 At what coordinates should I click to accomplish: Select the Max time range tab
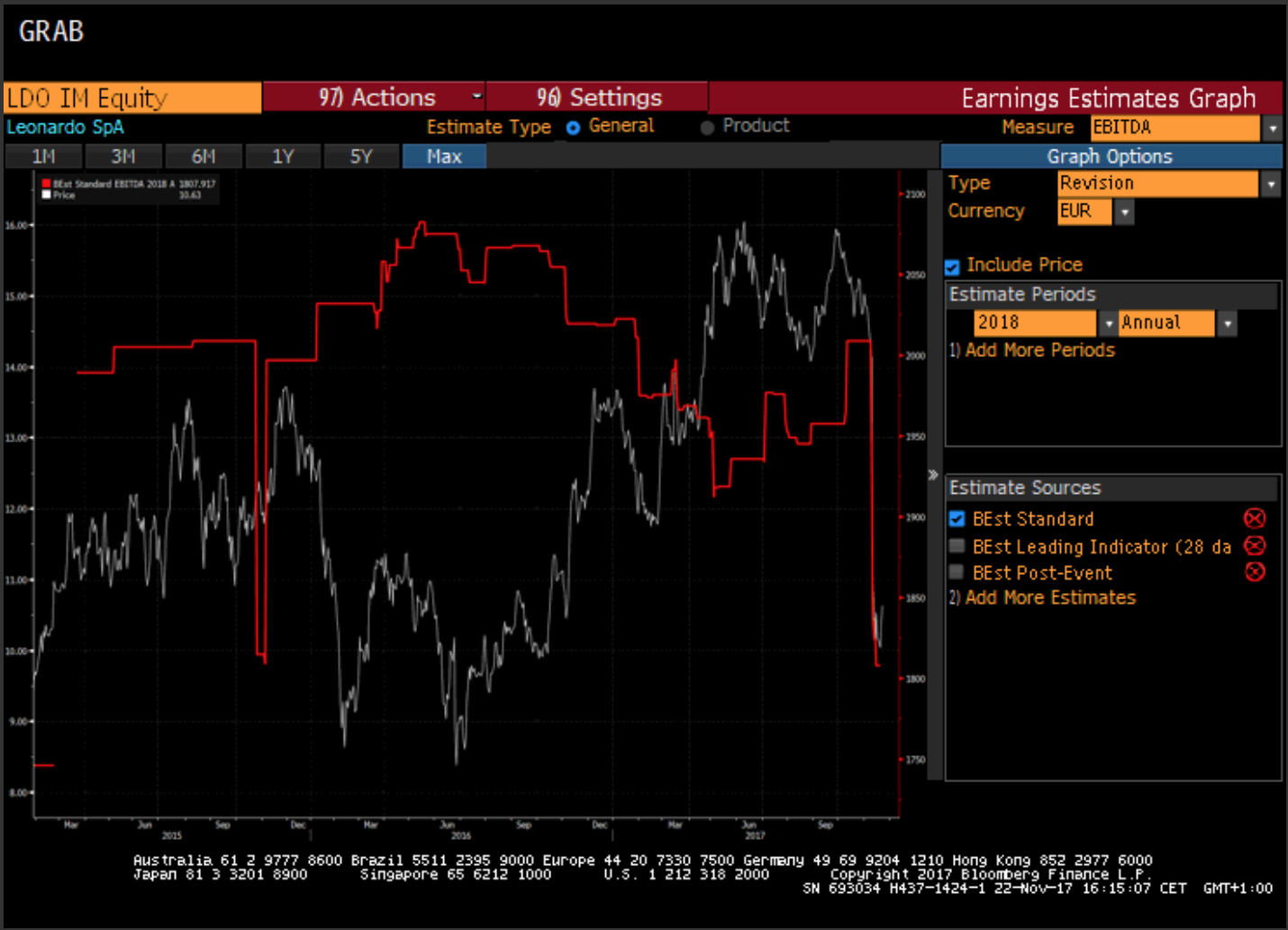pyautogui.click(x=444, y=157)
